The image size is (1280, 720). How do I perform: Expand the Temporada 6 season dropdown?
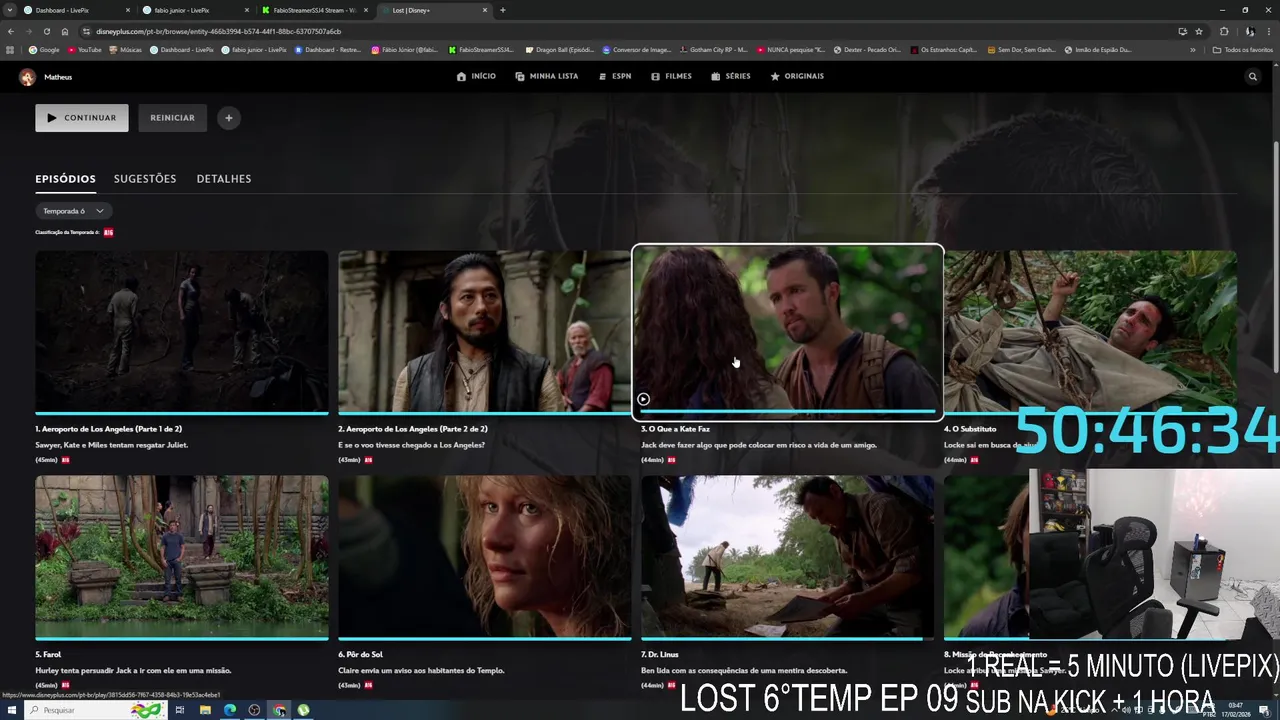pyautogui.click(x=73, y=211)
